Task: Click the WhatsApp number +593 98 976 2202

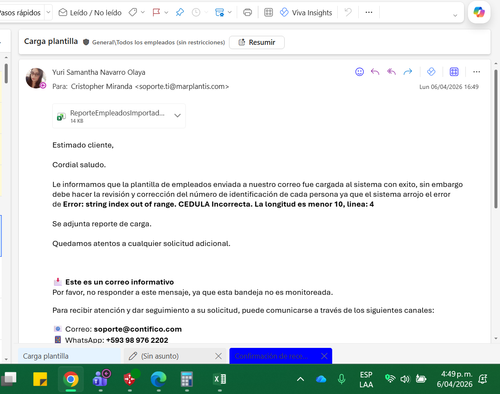Action: coord(137,340)
